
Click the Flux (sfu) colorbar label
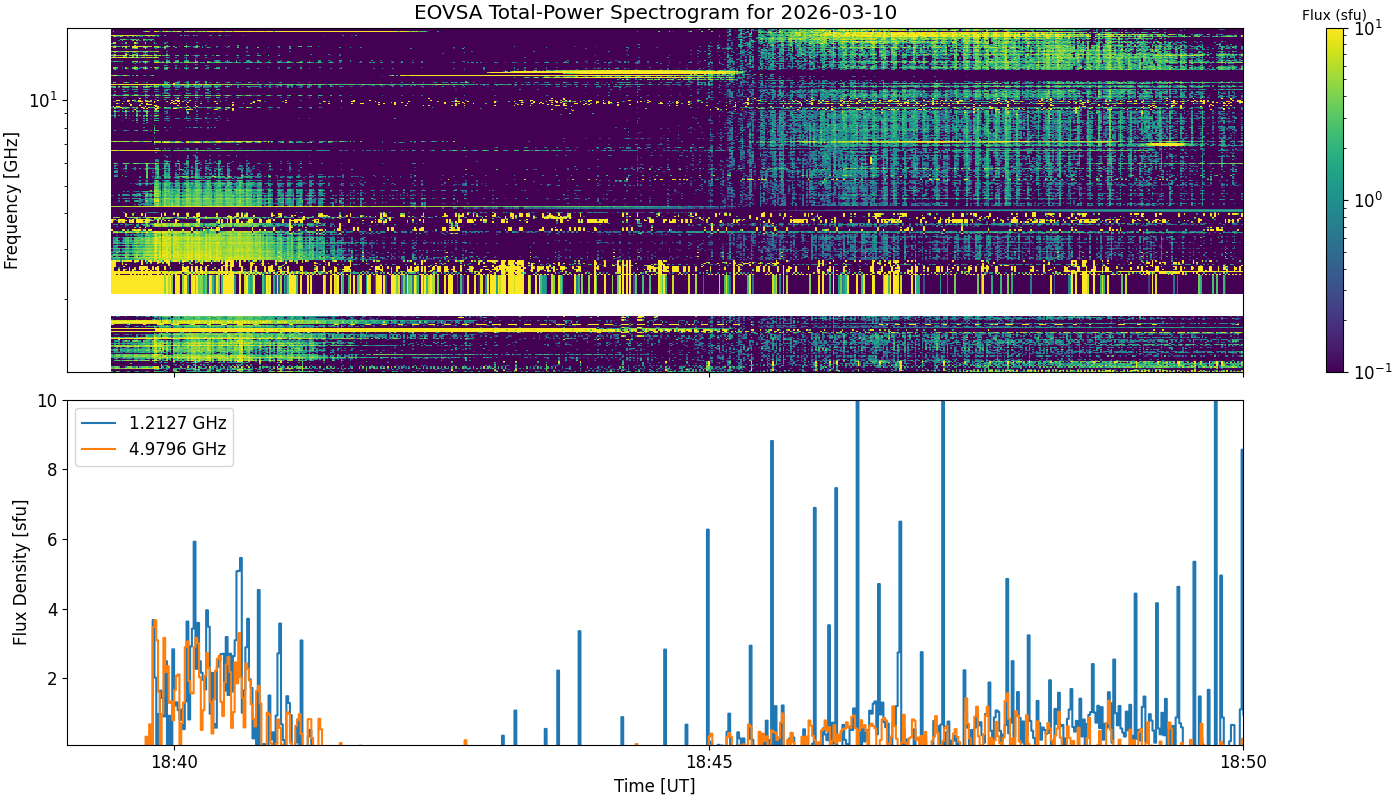point(1334,15)
